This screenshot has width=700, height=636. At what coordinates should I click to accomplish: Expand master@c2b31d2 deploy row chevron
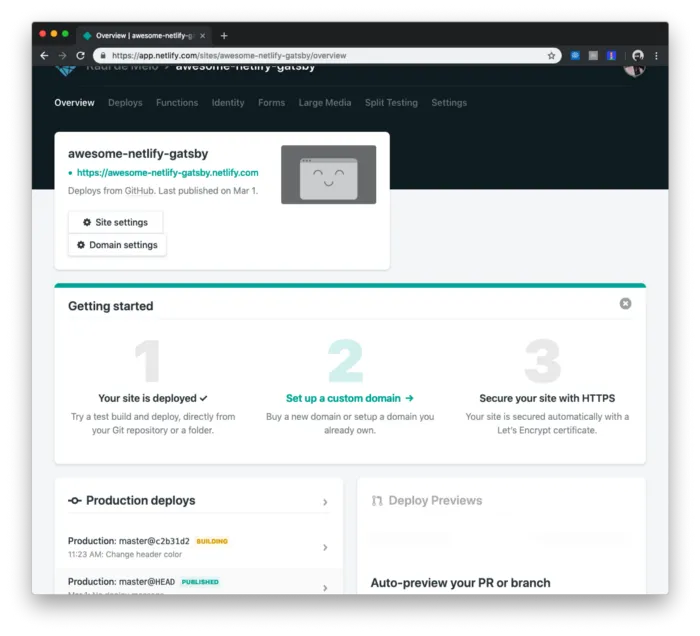click(x=325, y=547)
